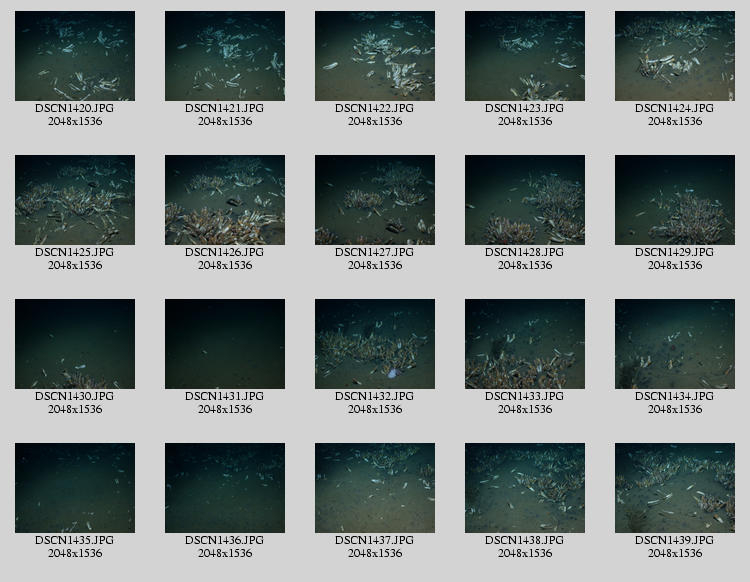Open the DSCN1421.JPG thumbnail image
Screen dimensions: 750x582
click(225, 56)
